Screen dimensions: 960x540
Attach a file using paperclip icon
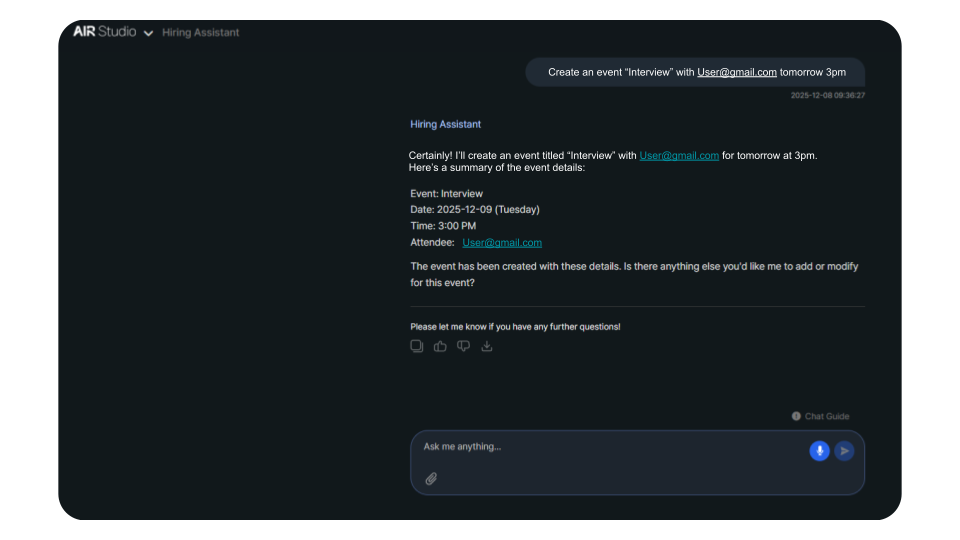coord(431,479)
